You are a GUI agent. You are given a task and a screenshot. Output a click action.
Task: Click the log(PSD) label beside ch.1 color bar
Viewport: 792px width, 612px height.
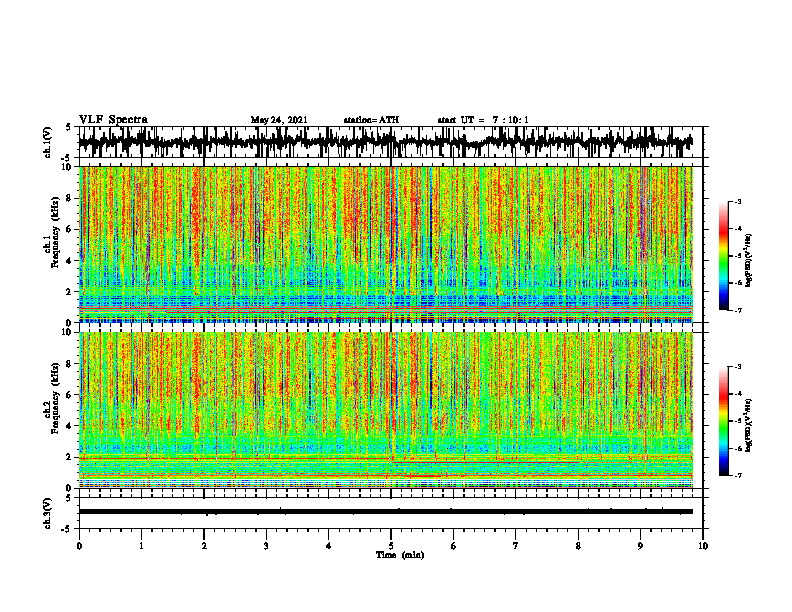[x=749, y=261]
